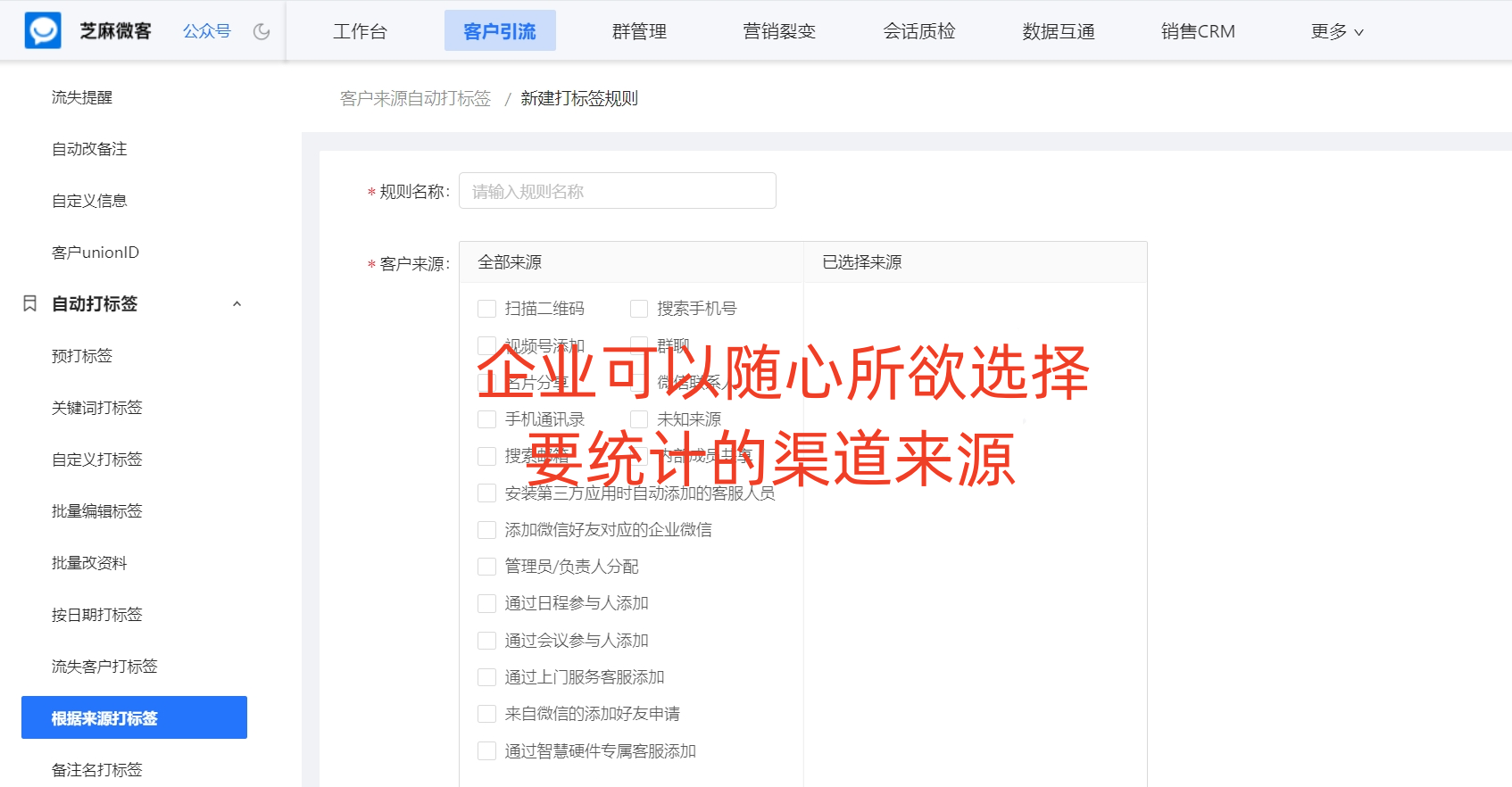Open 批量改资料 sidebar item
The image size is (1512, 787).
pos(89,563)
